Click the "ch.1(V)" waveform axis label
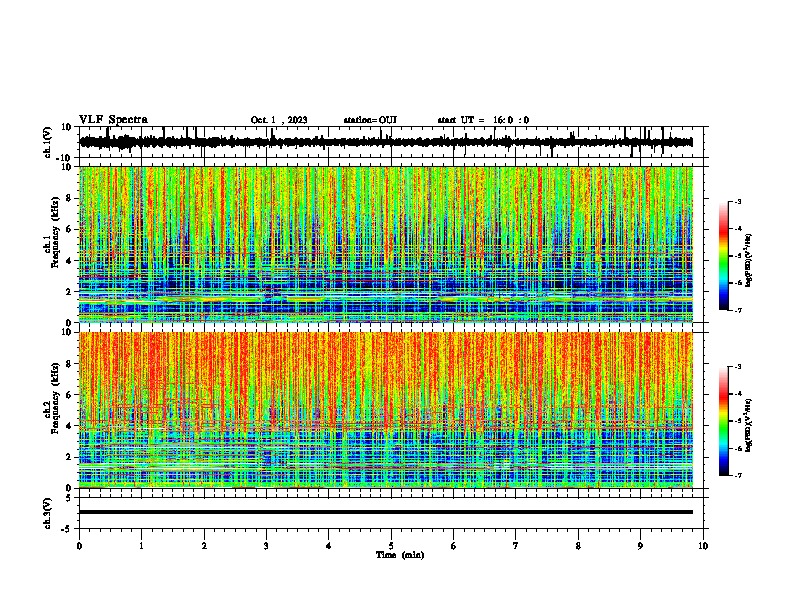The height and width of the screenshot is (612, 792). point(48,142)
